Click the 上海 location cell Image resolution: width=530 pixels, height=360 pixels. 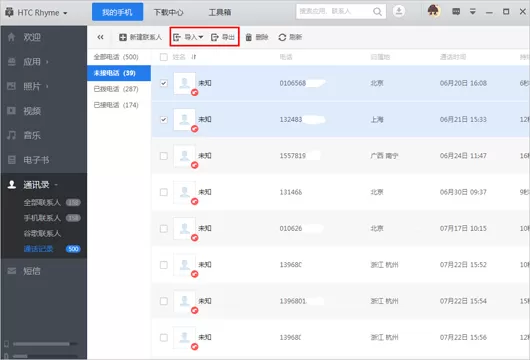pyautogui.click(x=377, y=120)
